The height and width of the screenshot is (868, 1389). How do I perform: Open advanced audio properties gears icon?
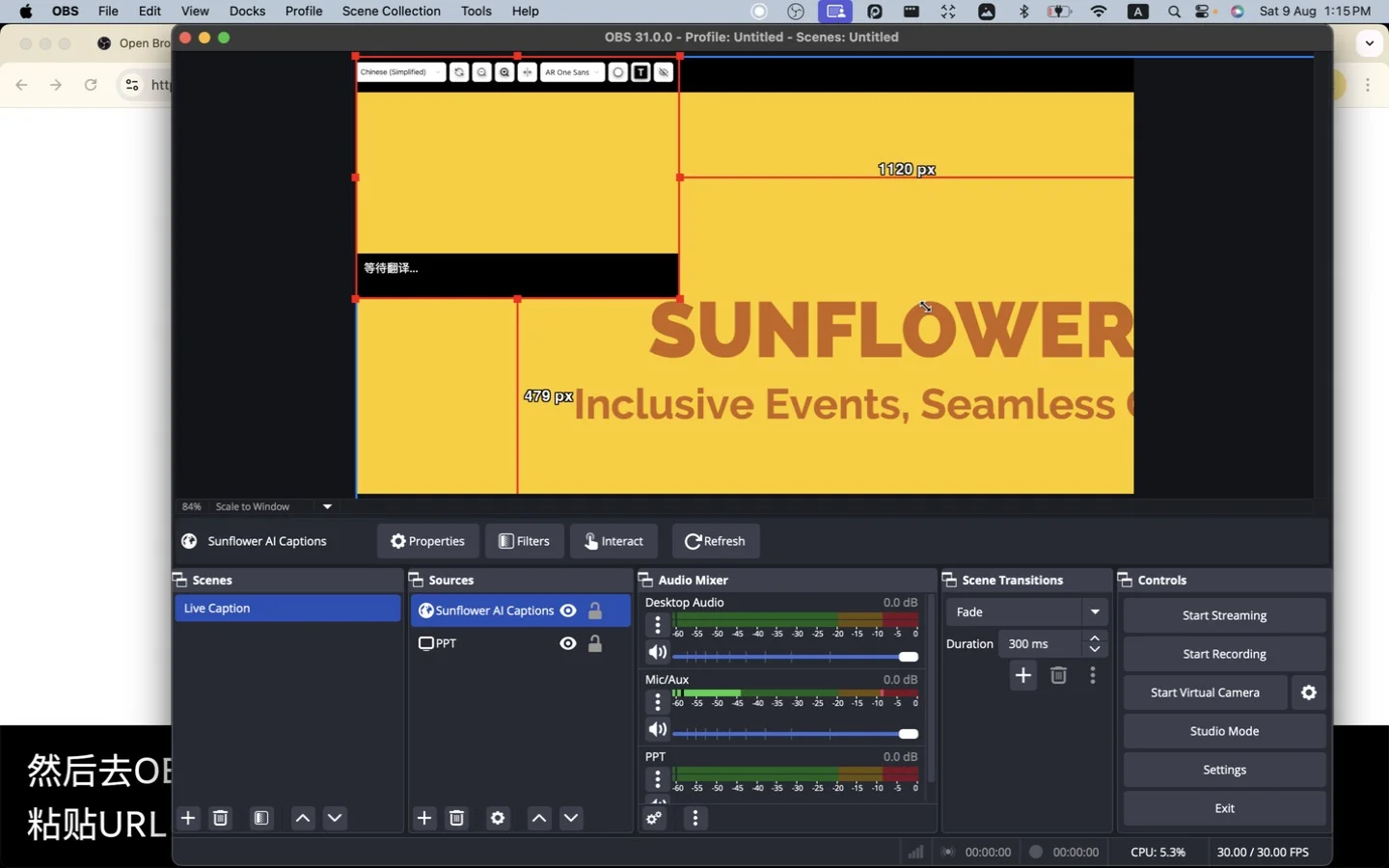(x=655, y=818)
